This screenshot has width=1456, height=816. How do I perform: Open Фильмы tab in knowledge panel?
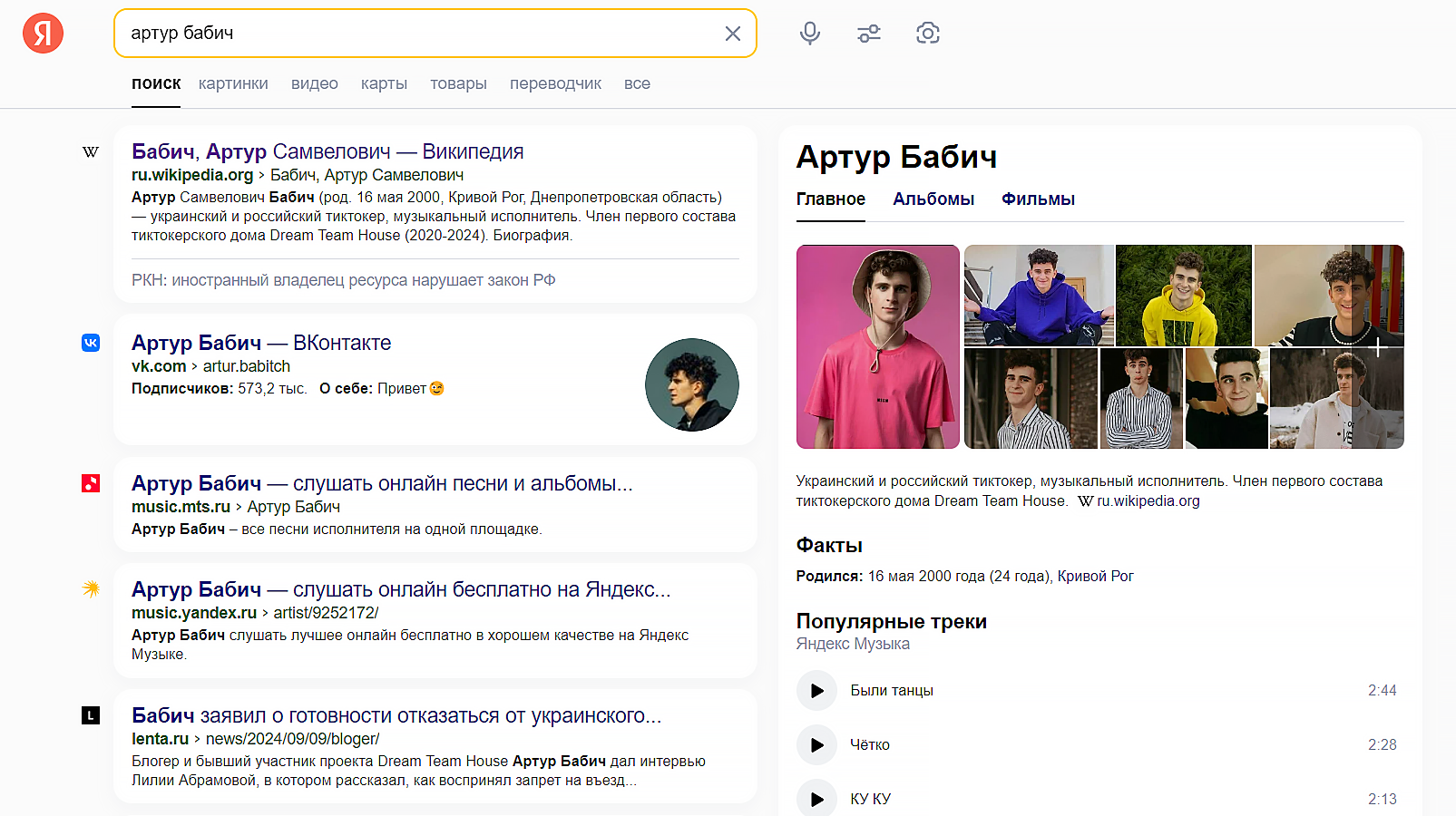(1038, 199)
